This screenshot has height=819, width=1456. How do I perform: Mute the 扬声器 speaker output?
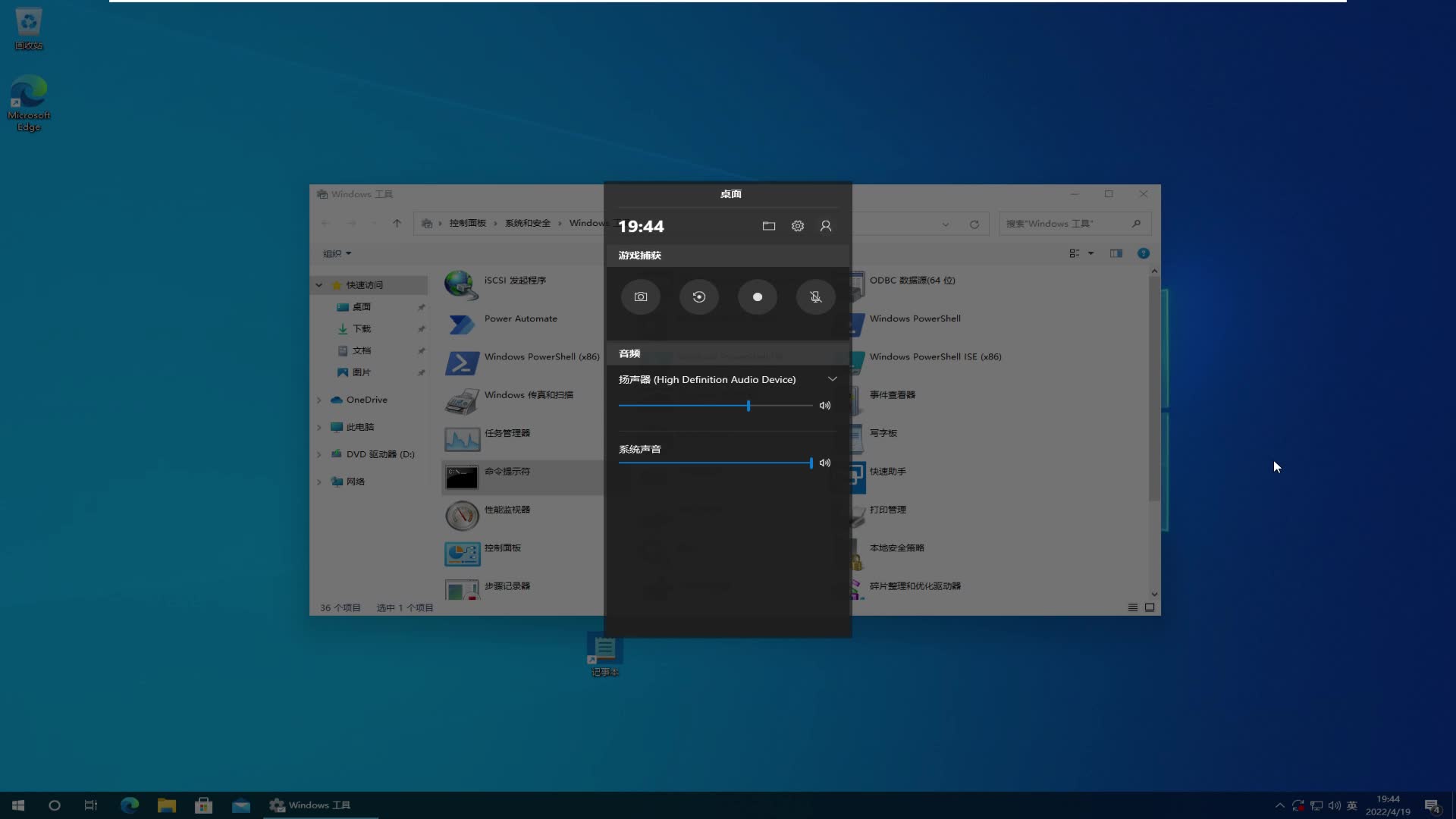tap(824, 406)
